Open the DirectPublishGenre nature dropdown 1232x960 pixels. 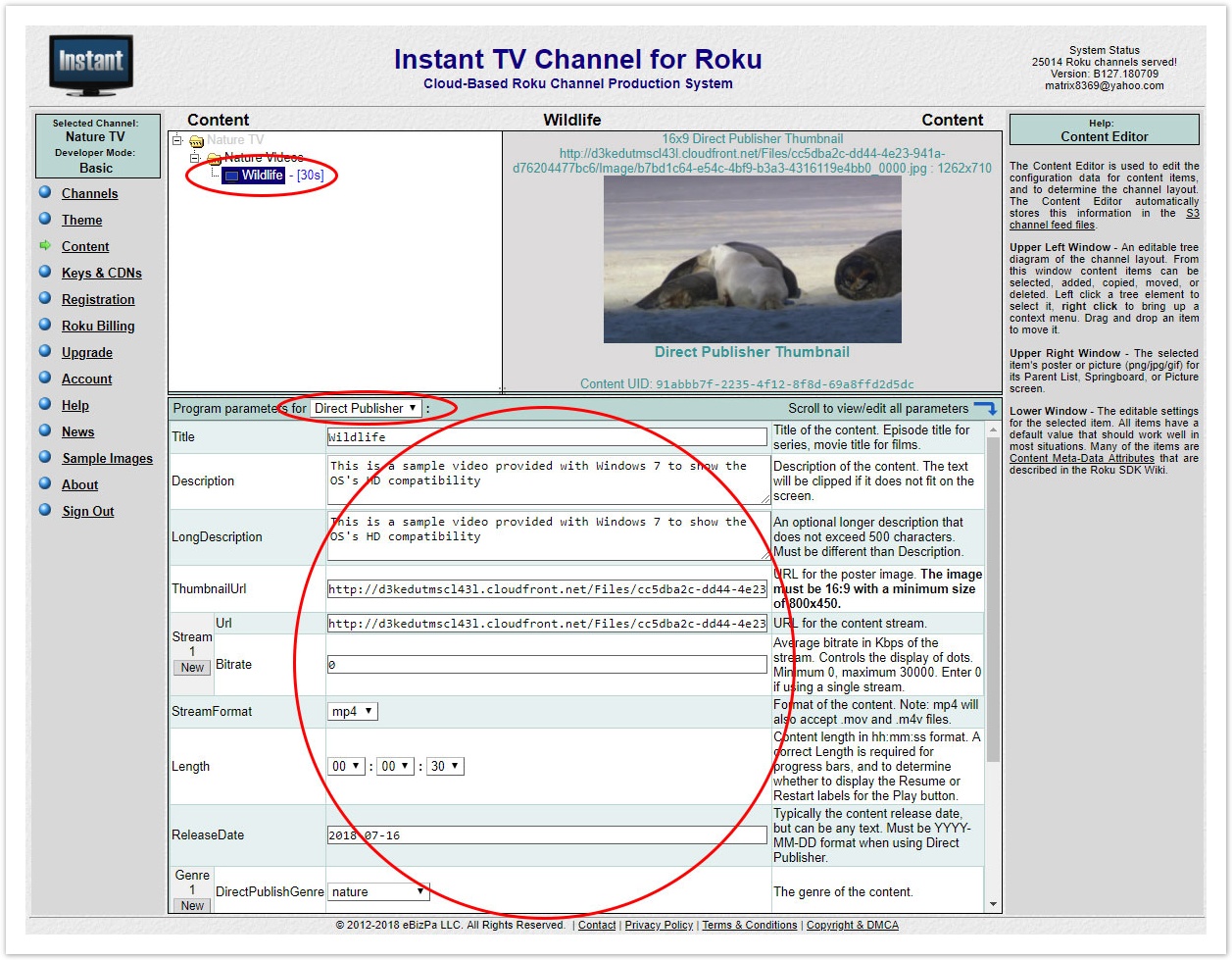[x=378, y=891]
